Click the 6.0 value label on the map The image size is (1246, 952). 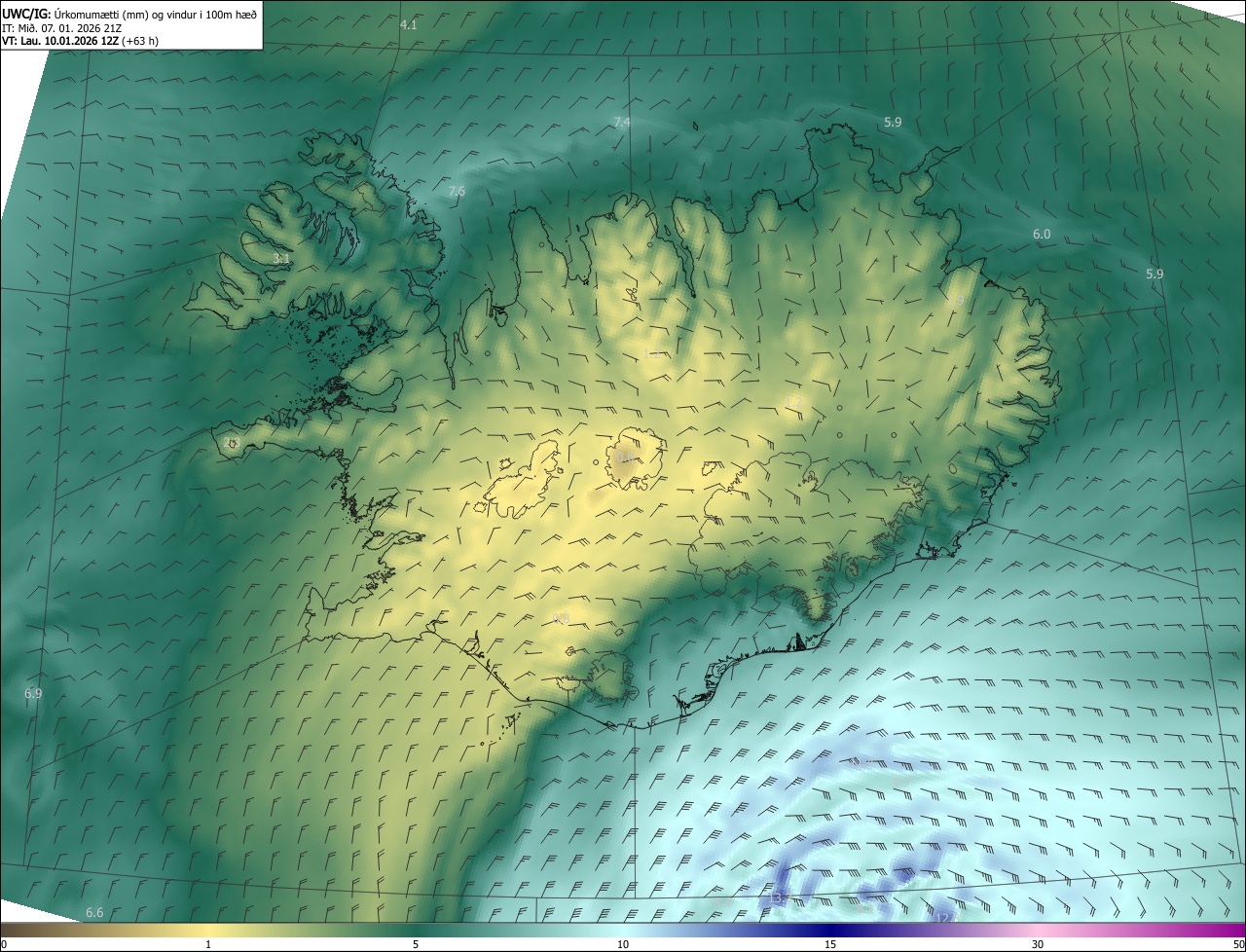[1042, 235]
